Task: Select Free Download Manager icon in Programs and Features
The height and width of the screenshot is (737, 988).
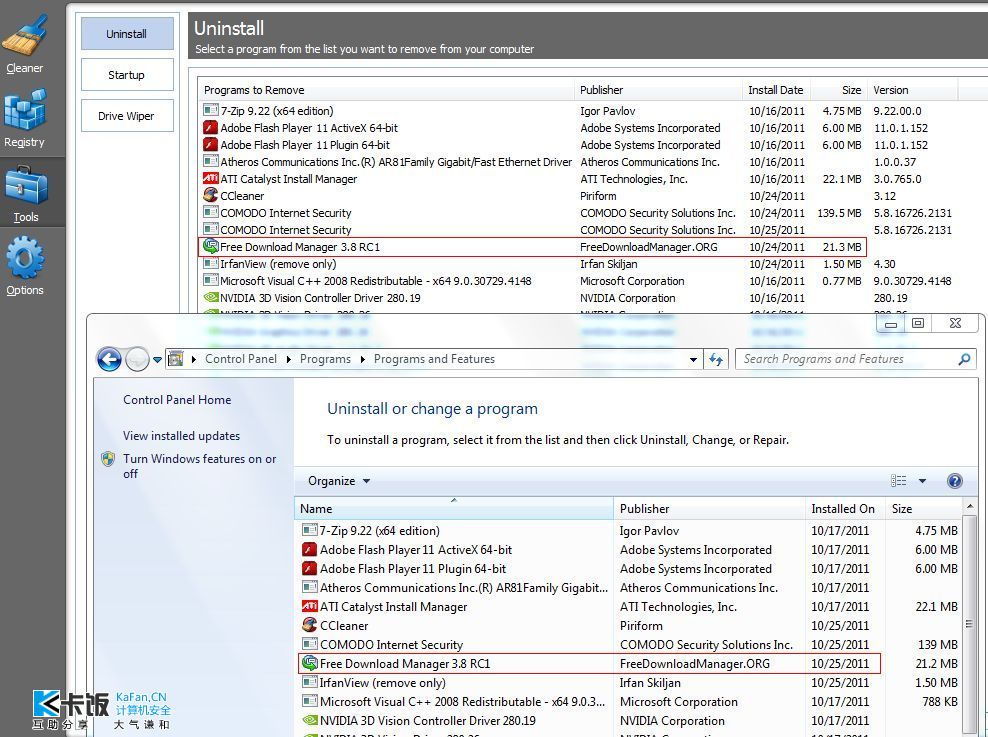Action: 309,663
